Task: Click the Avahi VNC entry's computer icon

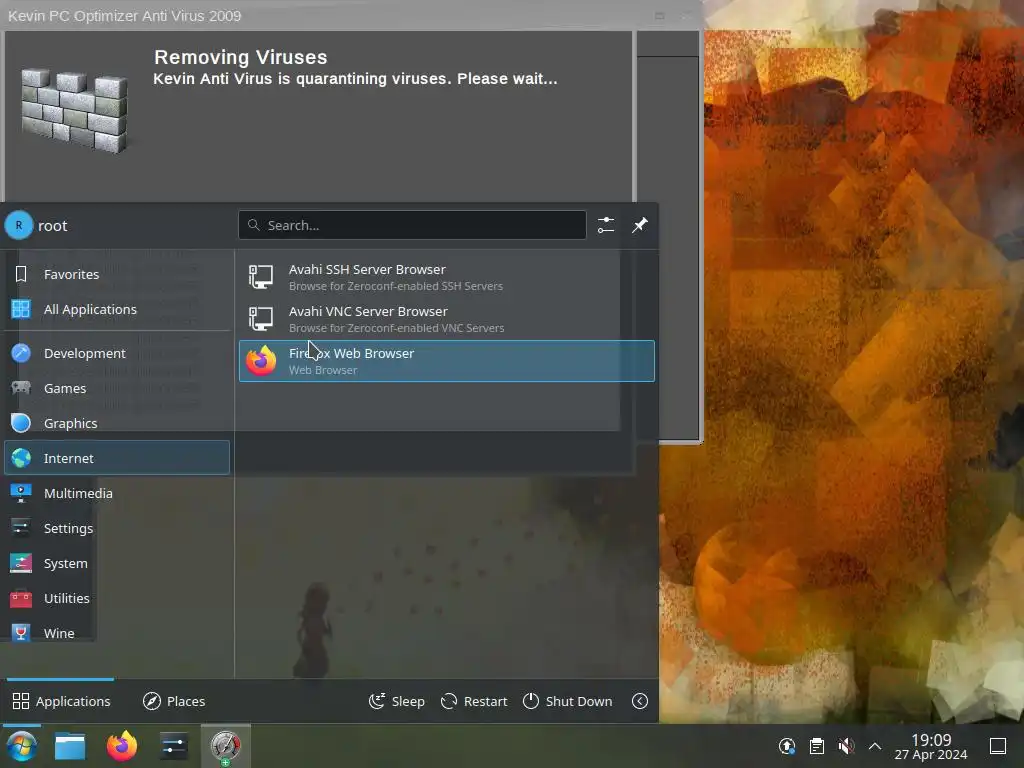Action: coord(261,319)
